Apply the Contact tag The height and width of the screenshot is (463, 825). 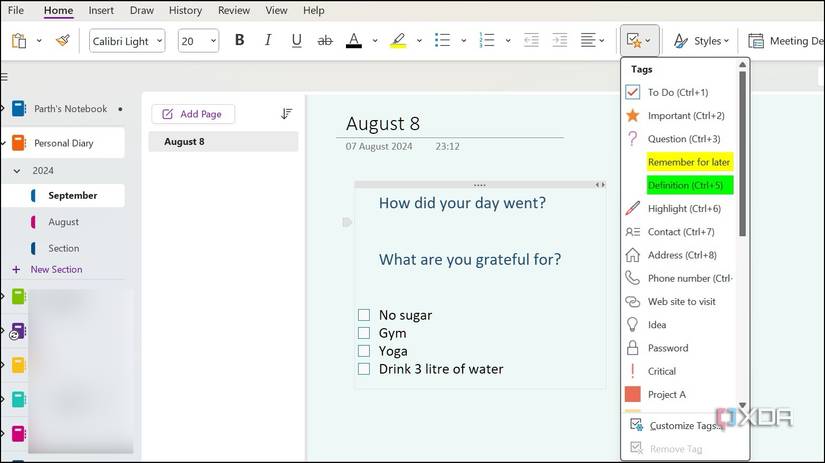[679, 232]
